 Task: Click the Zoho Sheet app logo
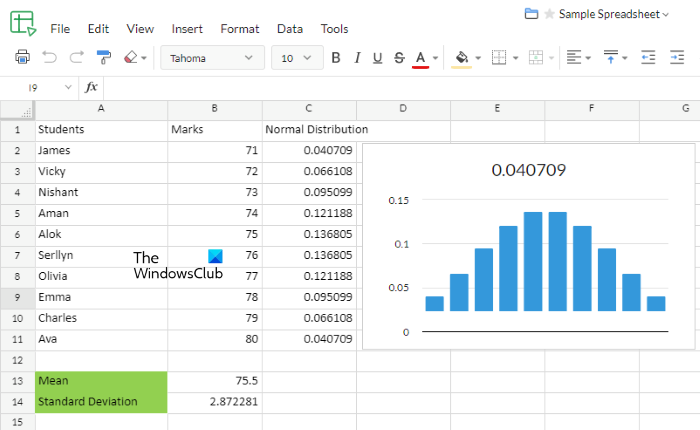pyautogui.click(x=23, y=23)
